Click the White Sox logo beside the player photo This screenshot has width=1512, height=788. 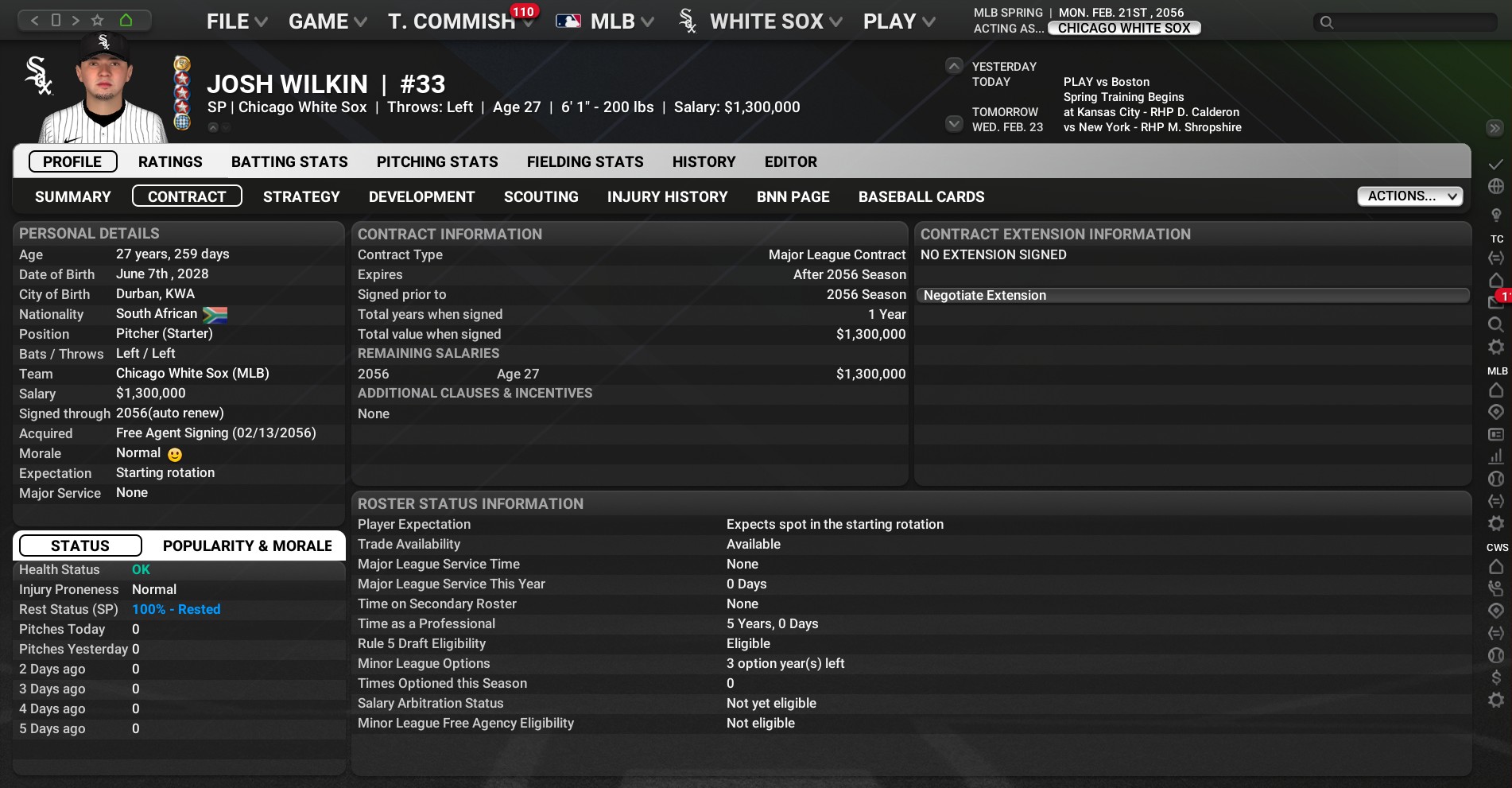point(38,76)
